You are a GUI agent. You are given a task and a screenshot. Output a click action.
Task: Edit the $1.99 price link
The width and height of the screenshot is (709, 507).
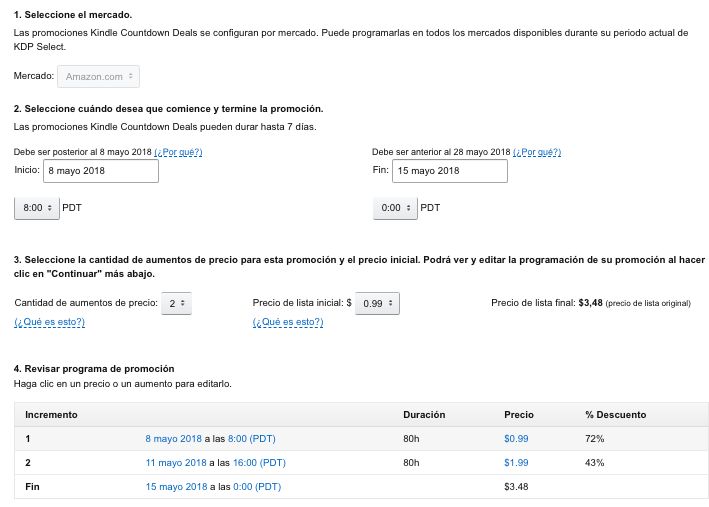[516, 463]
